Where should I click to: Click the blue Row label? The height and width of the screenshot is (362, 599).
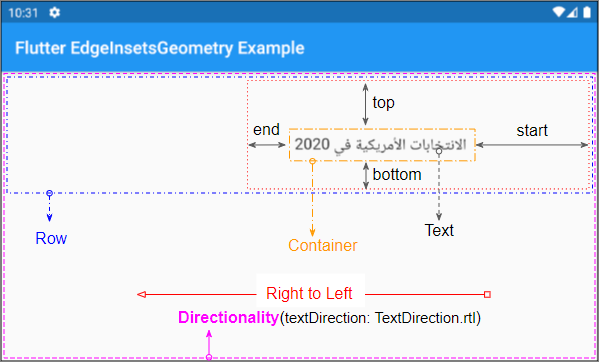tap(51, 238)
